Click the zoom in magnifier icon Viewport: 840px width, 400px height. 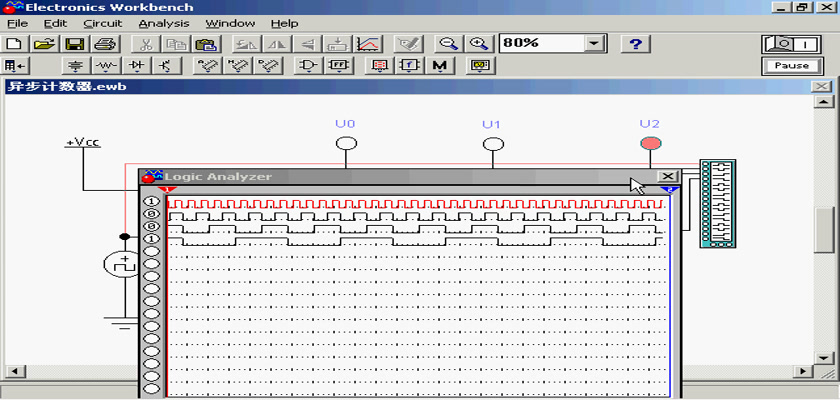pyautogui.click(x=480, y=44)
